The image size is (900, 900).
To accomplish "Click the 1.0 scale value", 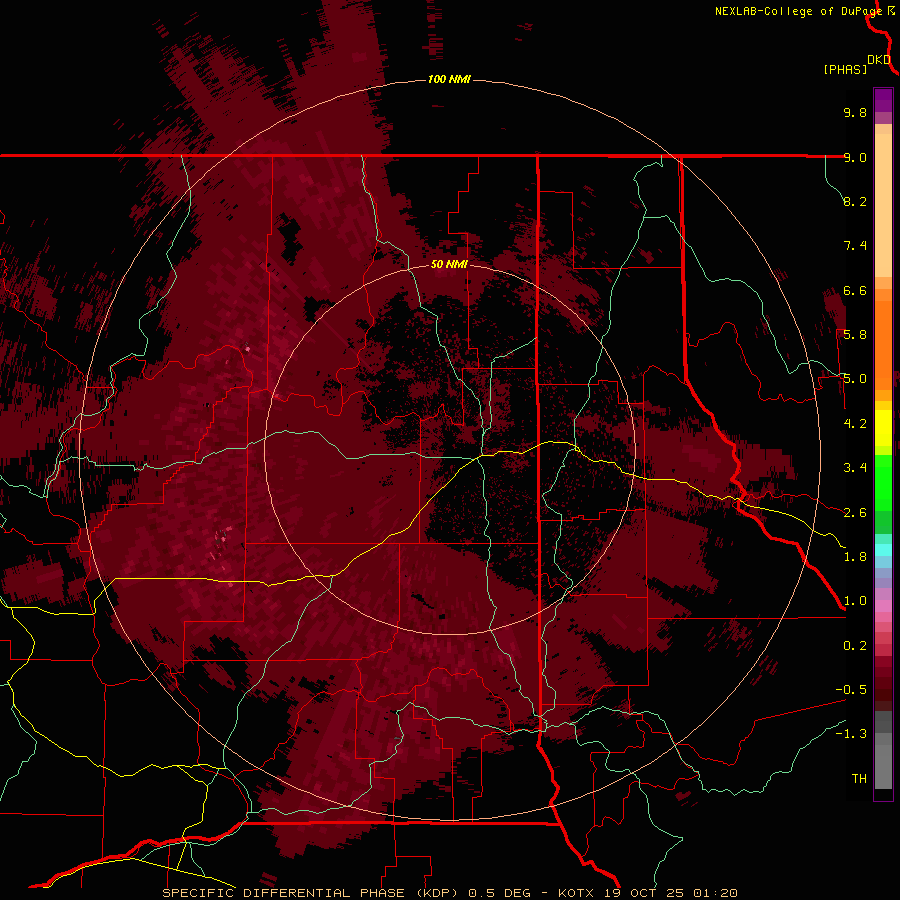I will coord(855,601).
